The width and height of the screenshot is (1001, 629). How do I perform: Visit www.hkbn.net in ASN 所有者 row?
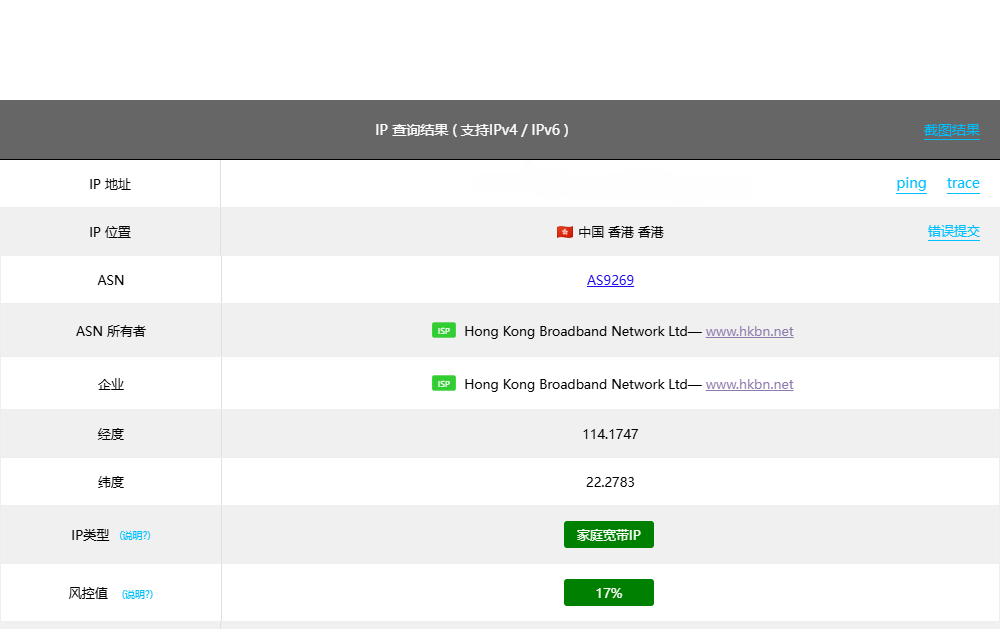click(x=749, y=331)
